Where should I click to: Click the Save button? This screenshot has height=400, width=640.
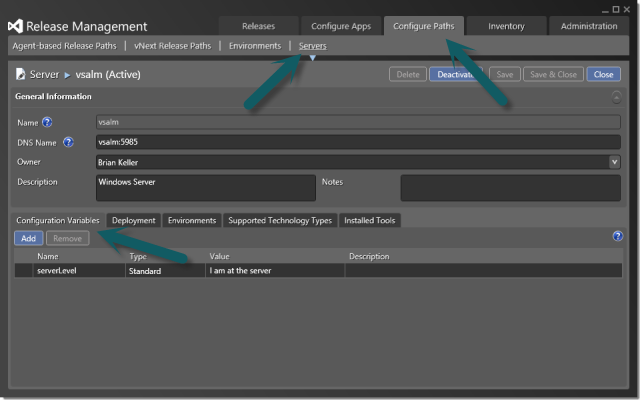coord(504,74)
